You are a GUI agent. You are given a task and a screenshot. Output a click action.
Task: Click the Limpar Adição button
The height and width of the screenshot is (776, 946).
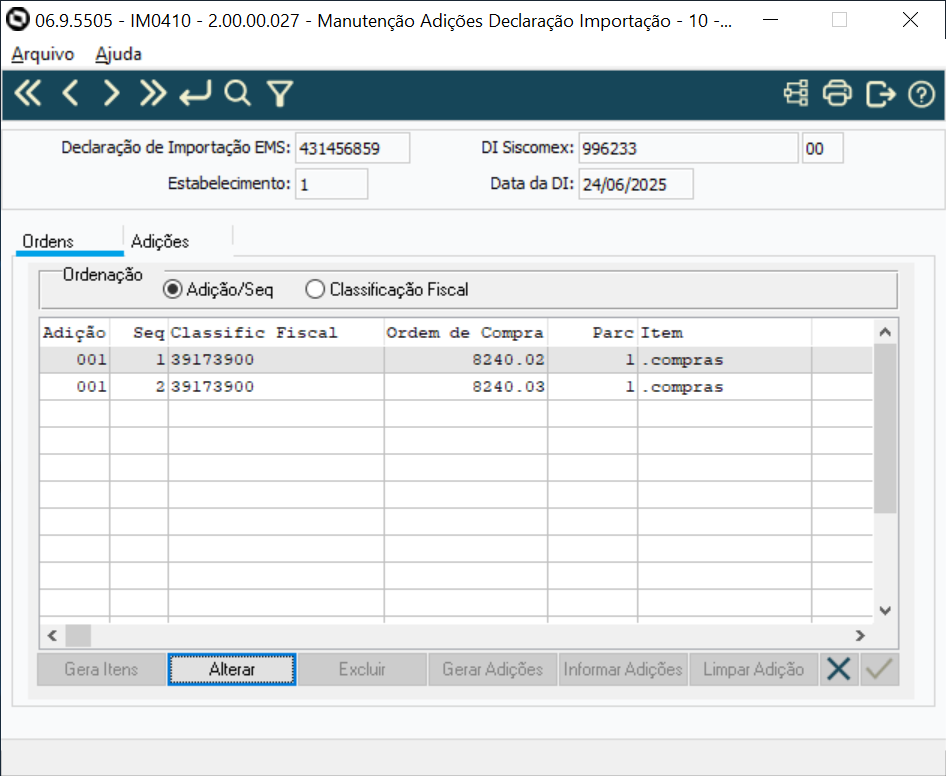click(754, 669)
